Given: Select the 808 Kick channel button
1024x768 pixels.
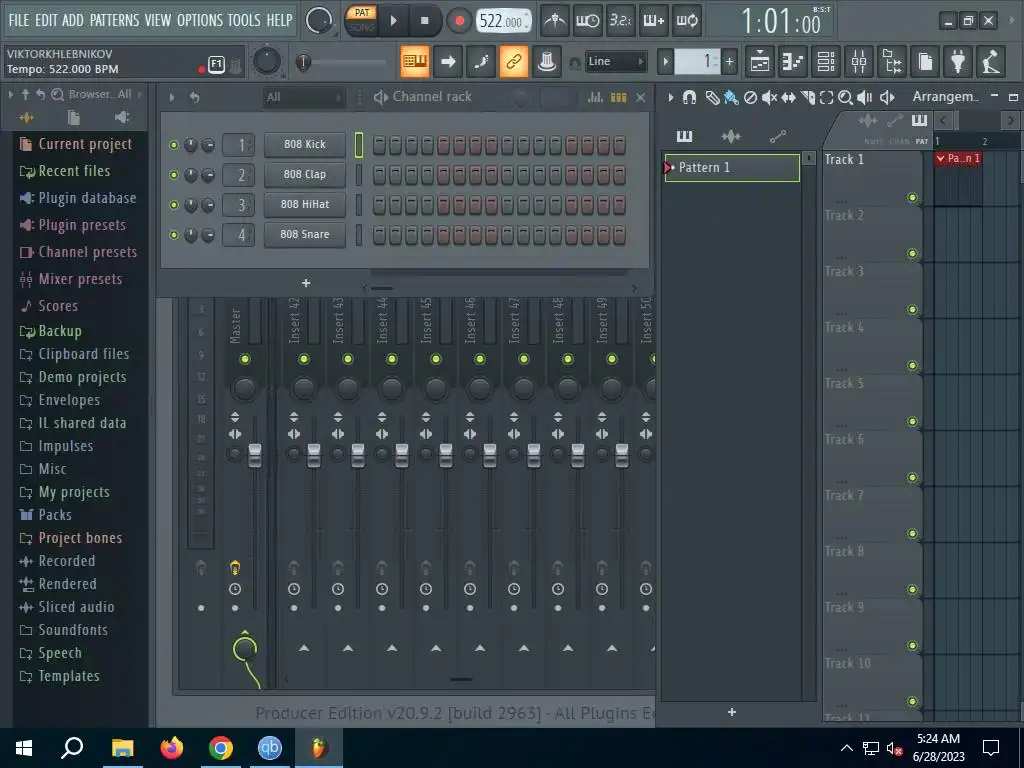Looking at the screenshot, I should pos(304,144).
